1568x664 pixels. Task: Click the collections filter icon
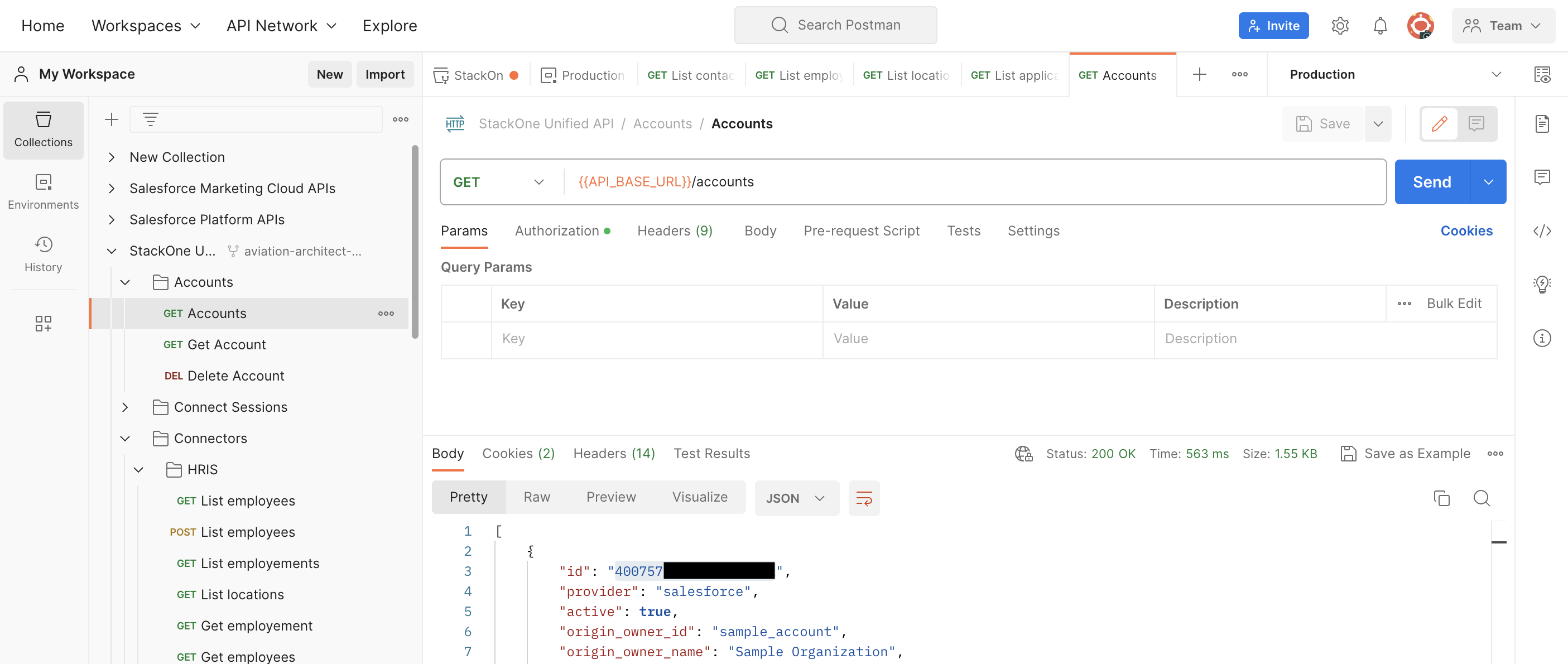coord(150,119)
